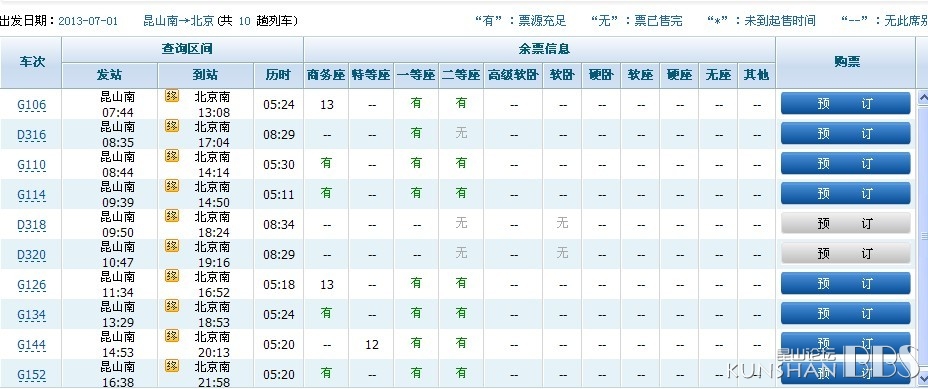Click terminal-station icon in D316 row
This screenshot has height=389, width=928.
[172, 126]
